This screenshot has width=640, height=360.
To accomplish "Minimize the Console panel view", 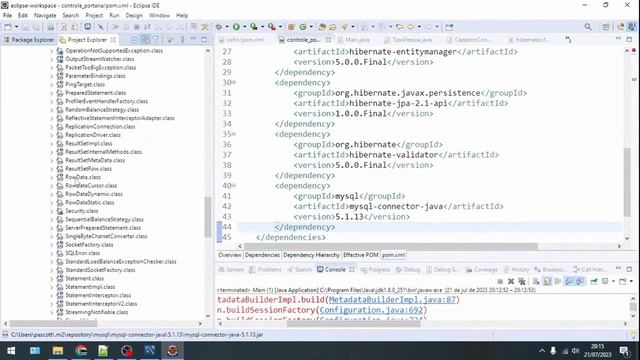I will [618, 269].
